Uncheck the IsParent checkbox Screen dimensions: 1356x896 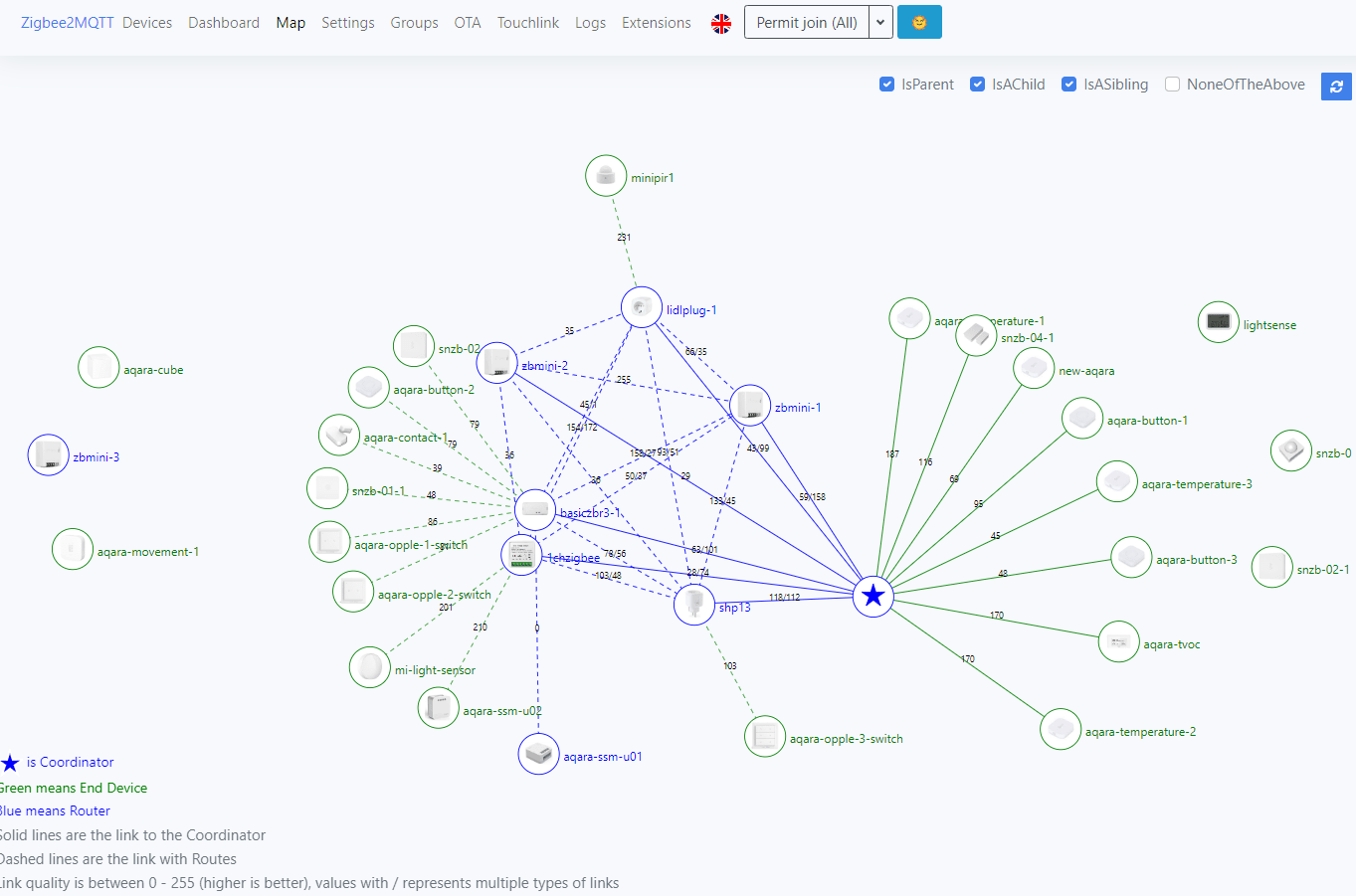(887, 85)
